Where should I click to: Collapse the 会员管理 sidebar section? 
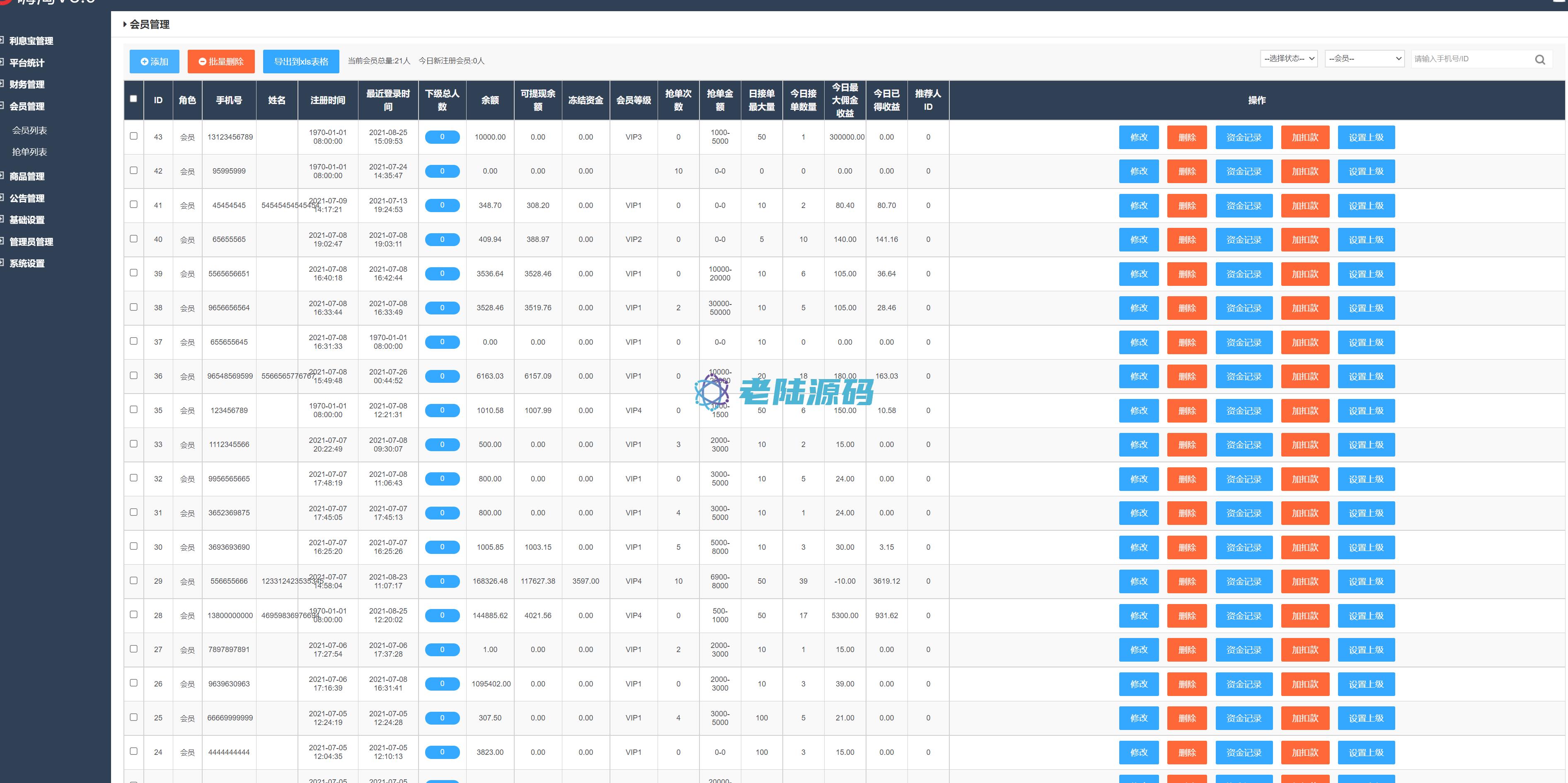point(27,106)
